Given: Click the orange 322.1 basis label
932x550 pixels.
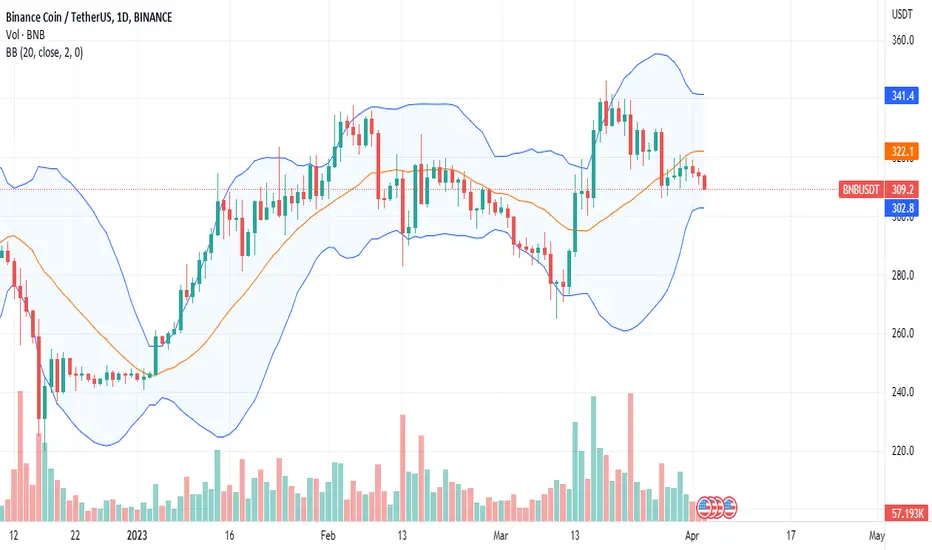Looking at the screenshot, I should tap(902, 151).
